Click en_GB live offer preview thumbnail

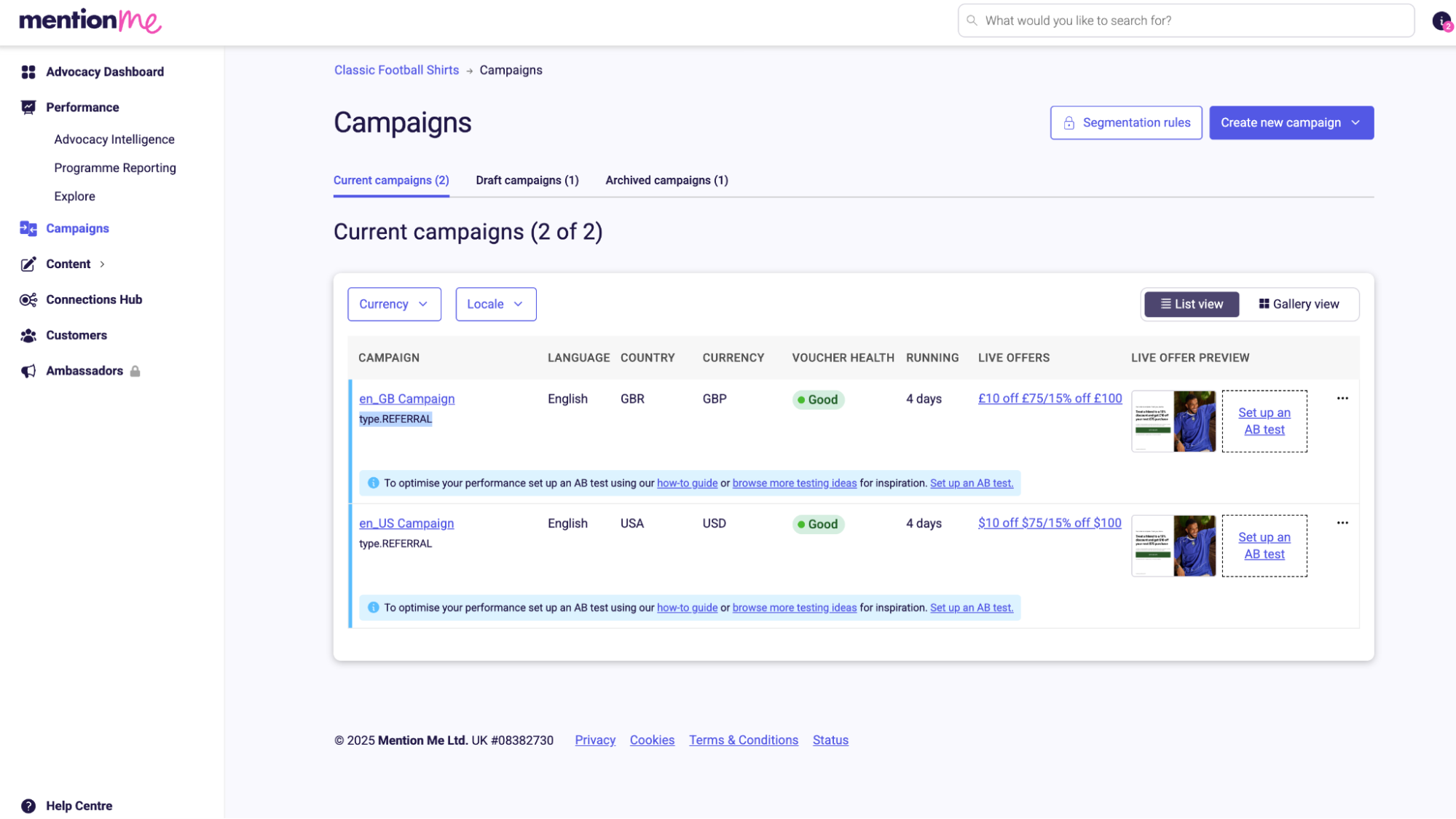[1173, 421]
